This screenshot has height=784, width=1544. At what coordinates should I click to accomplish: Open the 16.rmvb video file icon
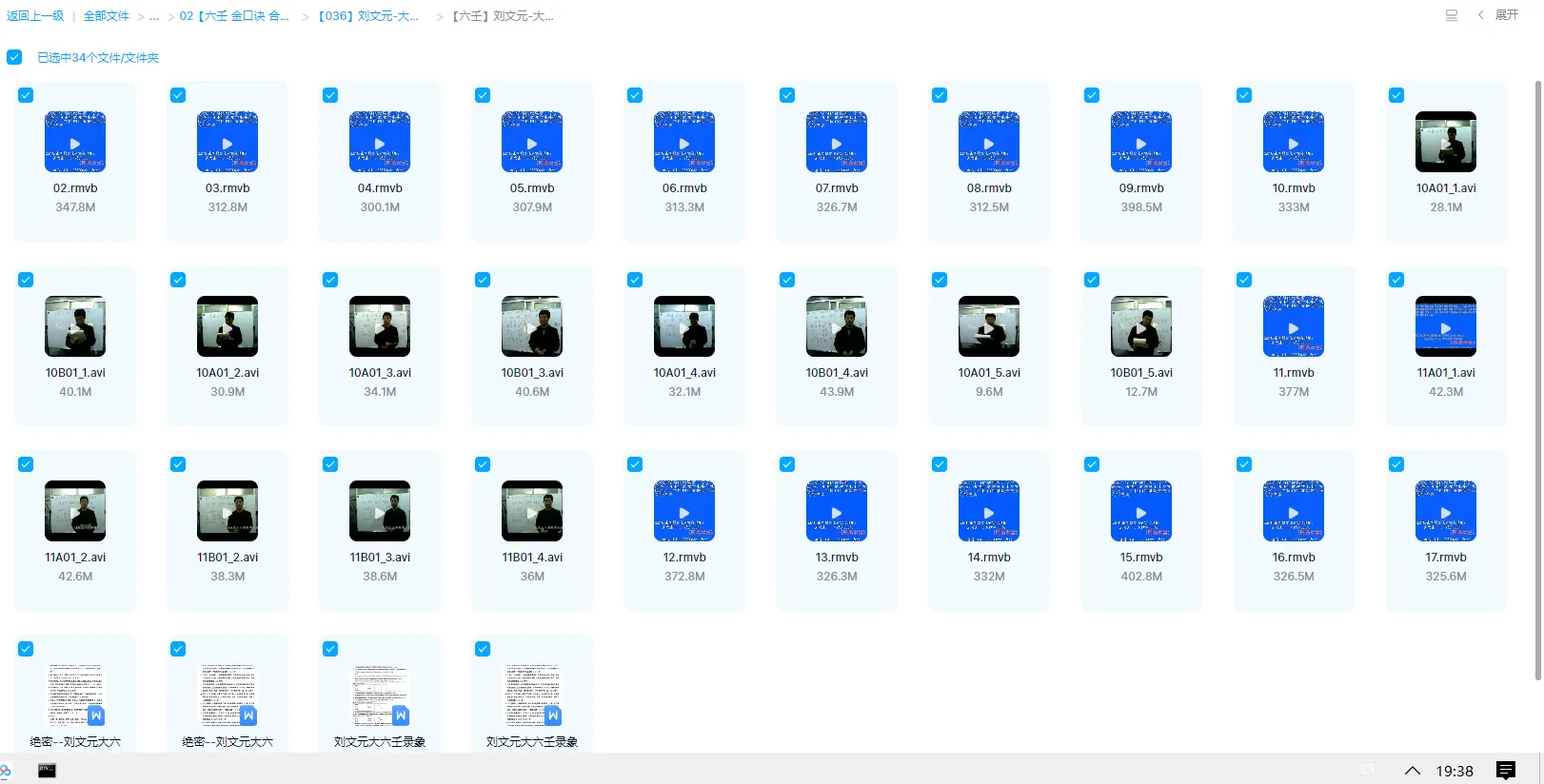pyautogui.click(x=1294, y=511)
